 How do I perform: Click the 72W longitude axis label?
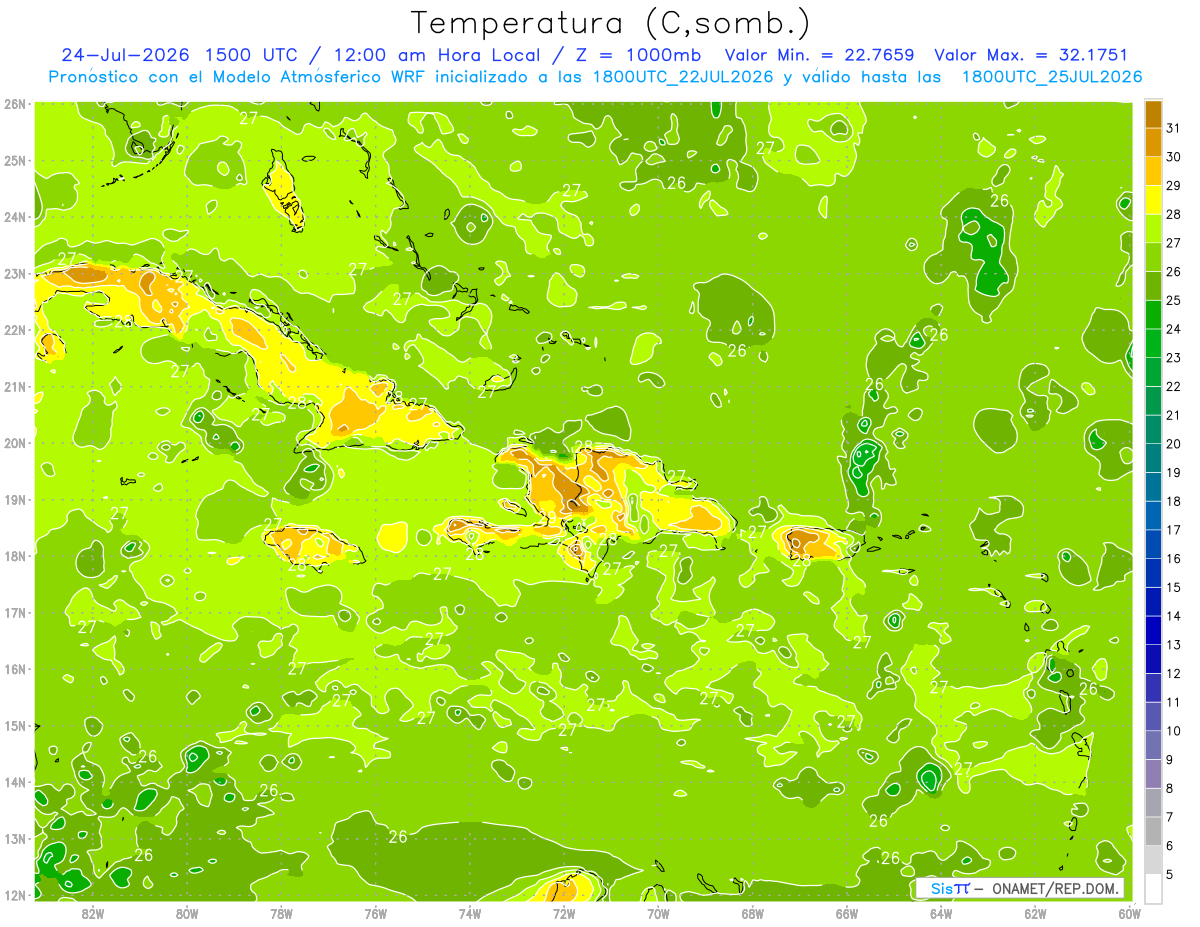[x=564, y=912]
